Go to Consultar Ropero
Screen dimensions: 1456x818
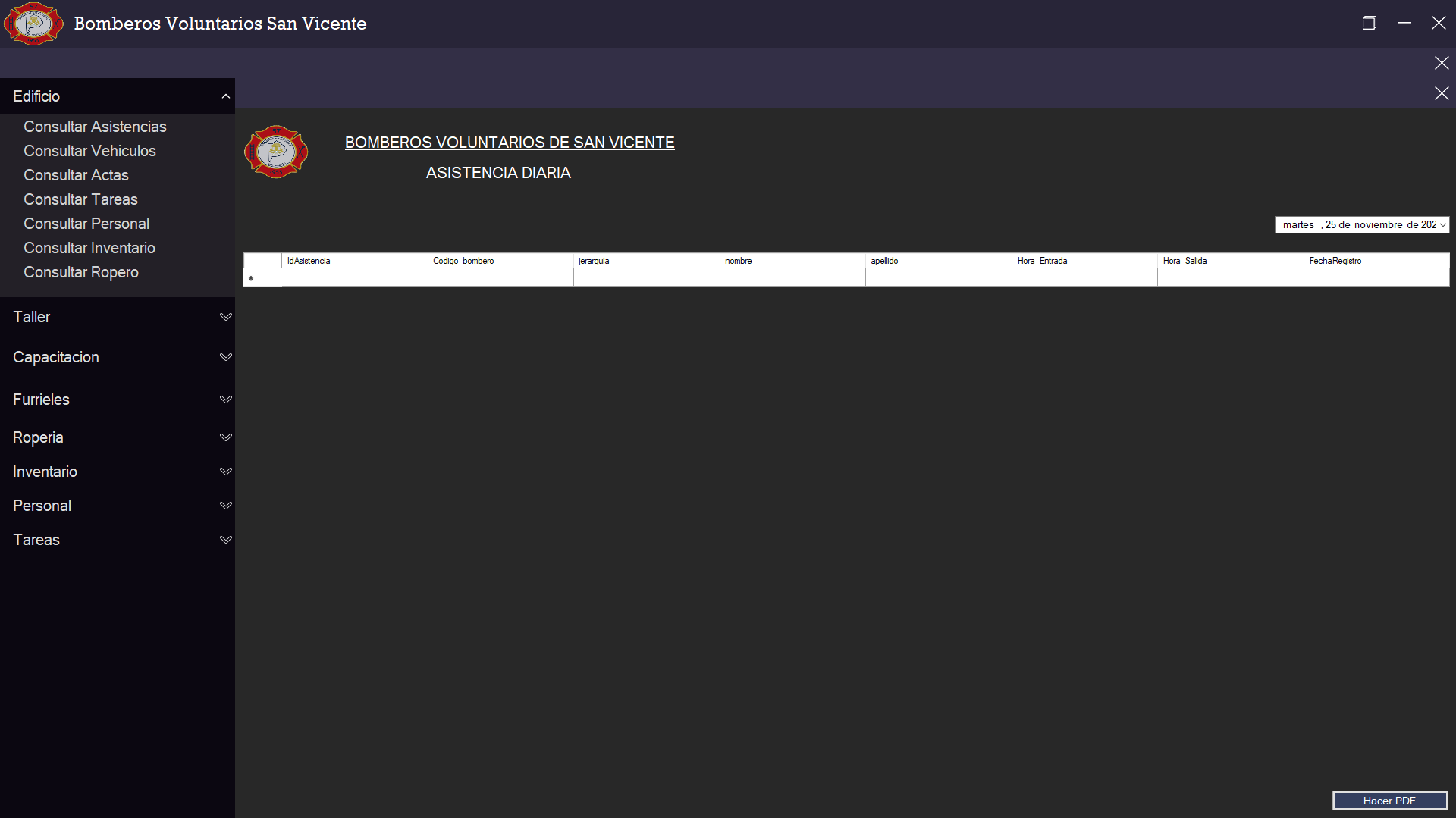[x=80, y=272]
